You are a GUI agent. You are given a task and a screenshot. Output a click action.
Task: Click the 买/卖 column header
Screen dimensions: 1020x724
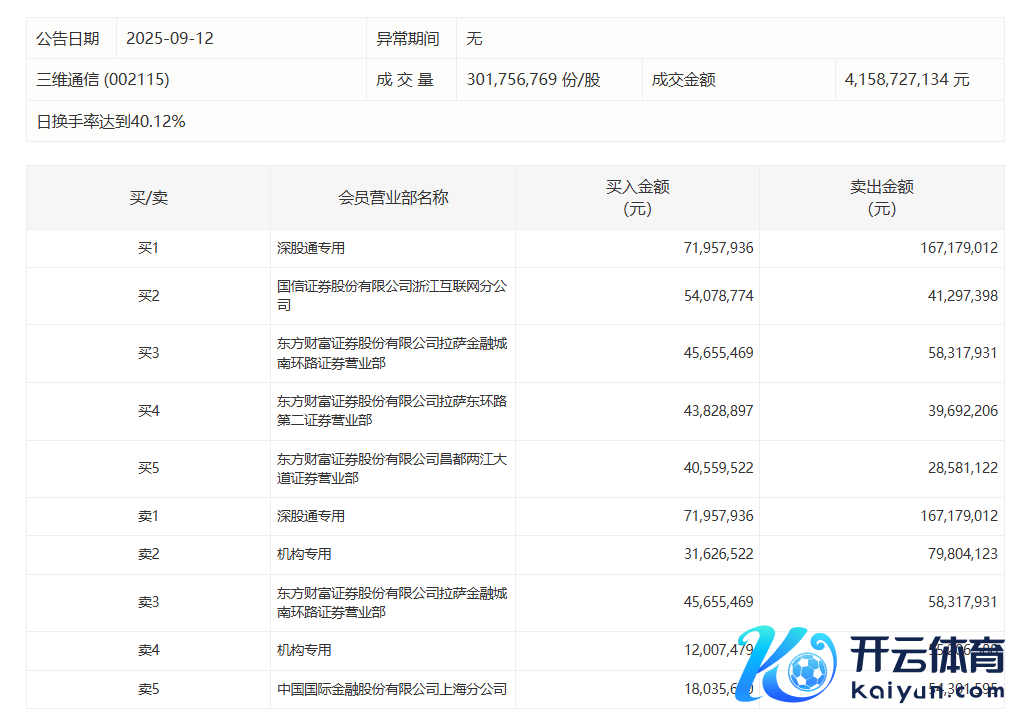(148, 198)
